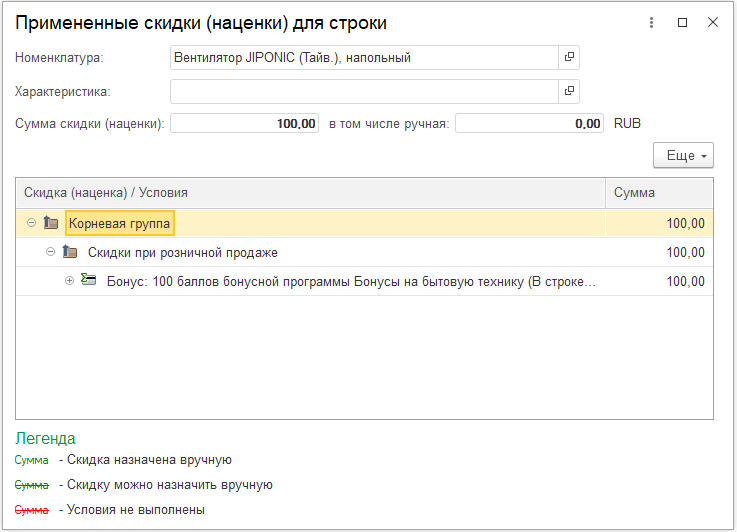Open the Номенклатура field link icon
Screen dimensions: 737x532
(569, 57)
